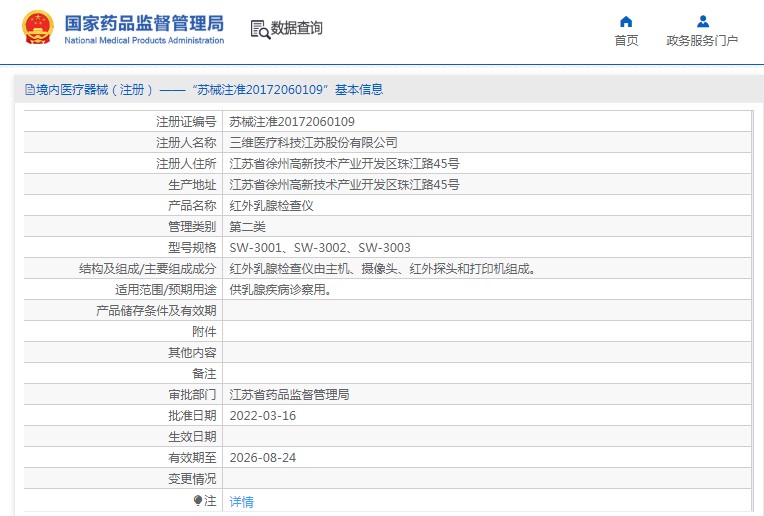Open 政务服务门户 user icon

tap(703, 21)
